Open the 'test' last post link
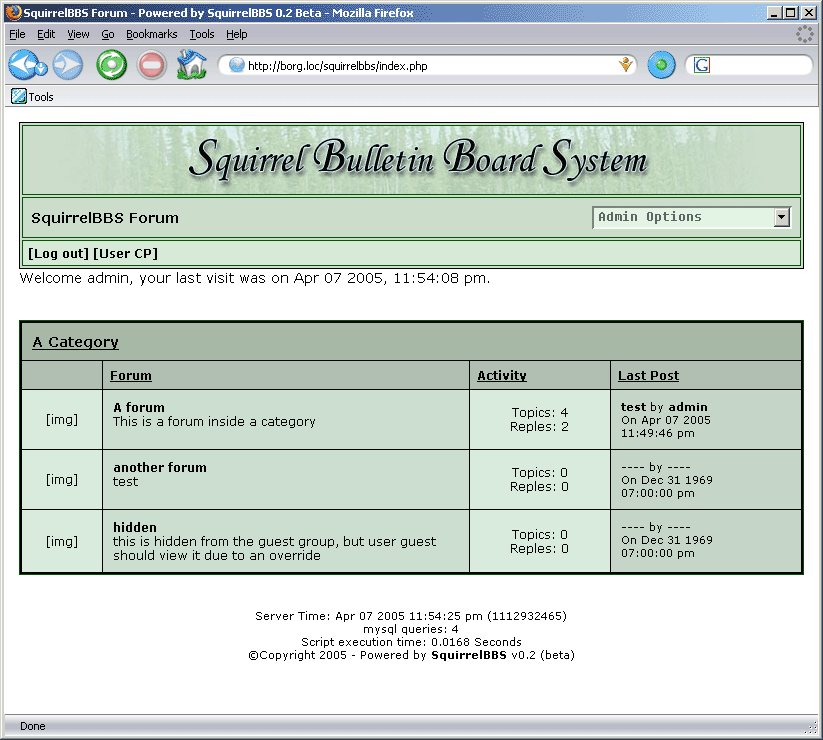 [634, 407]
